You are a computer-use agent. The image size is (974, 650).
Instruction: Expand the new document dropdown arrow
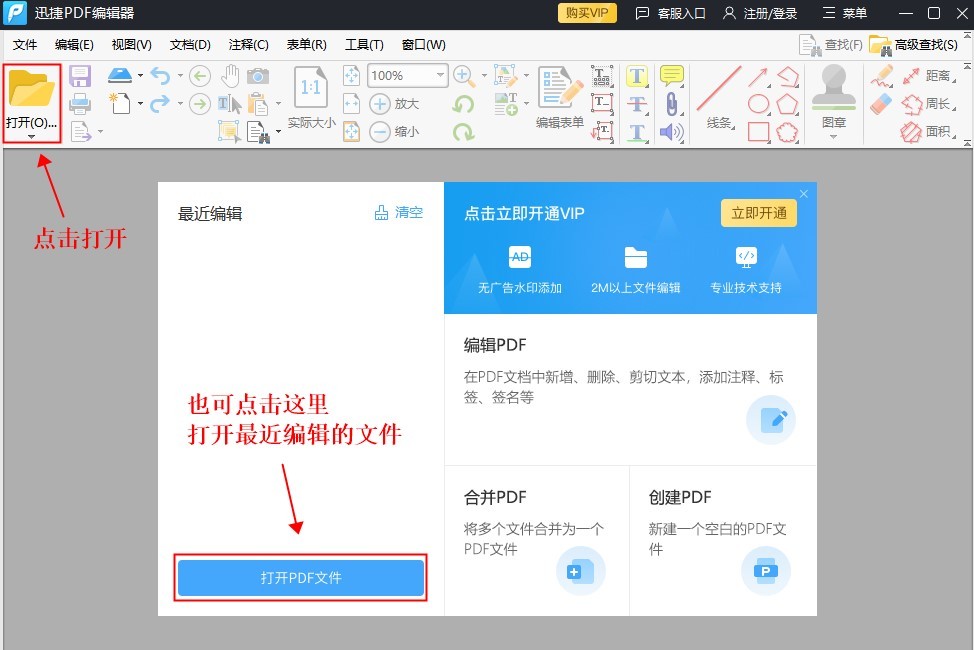click(140, 103)
